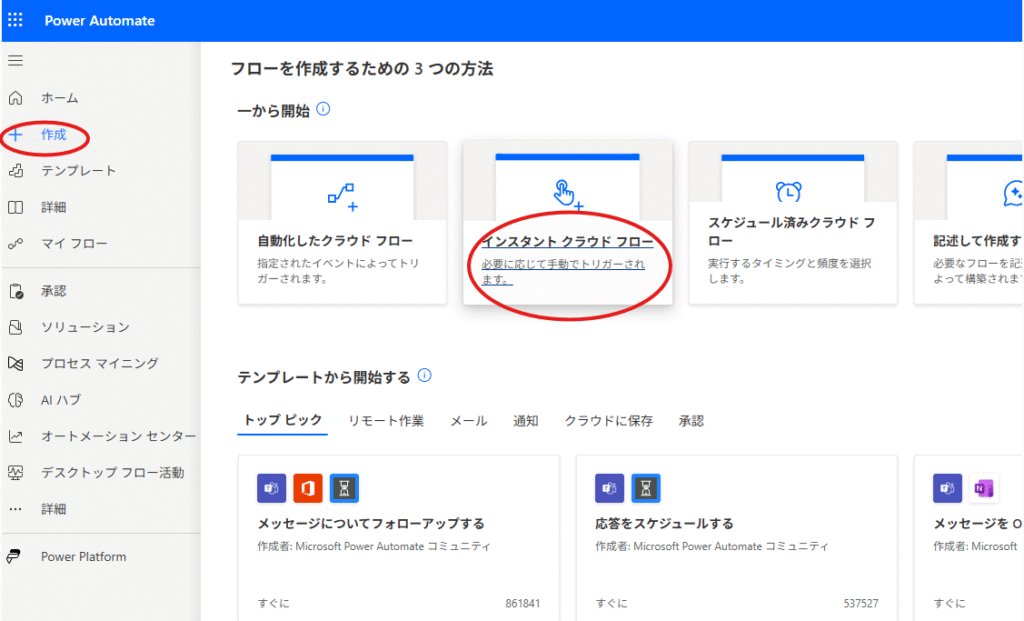The height and width of the screenshot is (621, 1024).
Task: Click the Teams icon on メッセージについてフォローアップする card
Action: point(272,488)
